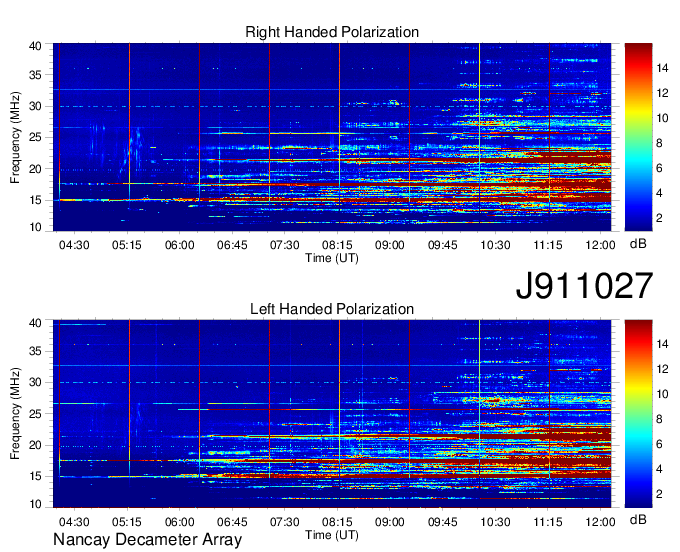Click the 6 dB tick on Left Handed colorbar

pos(659,444)
